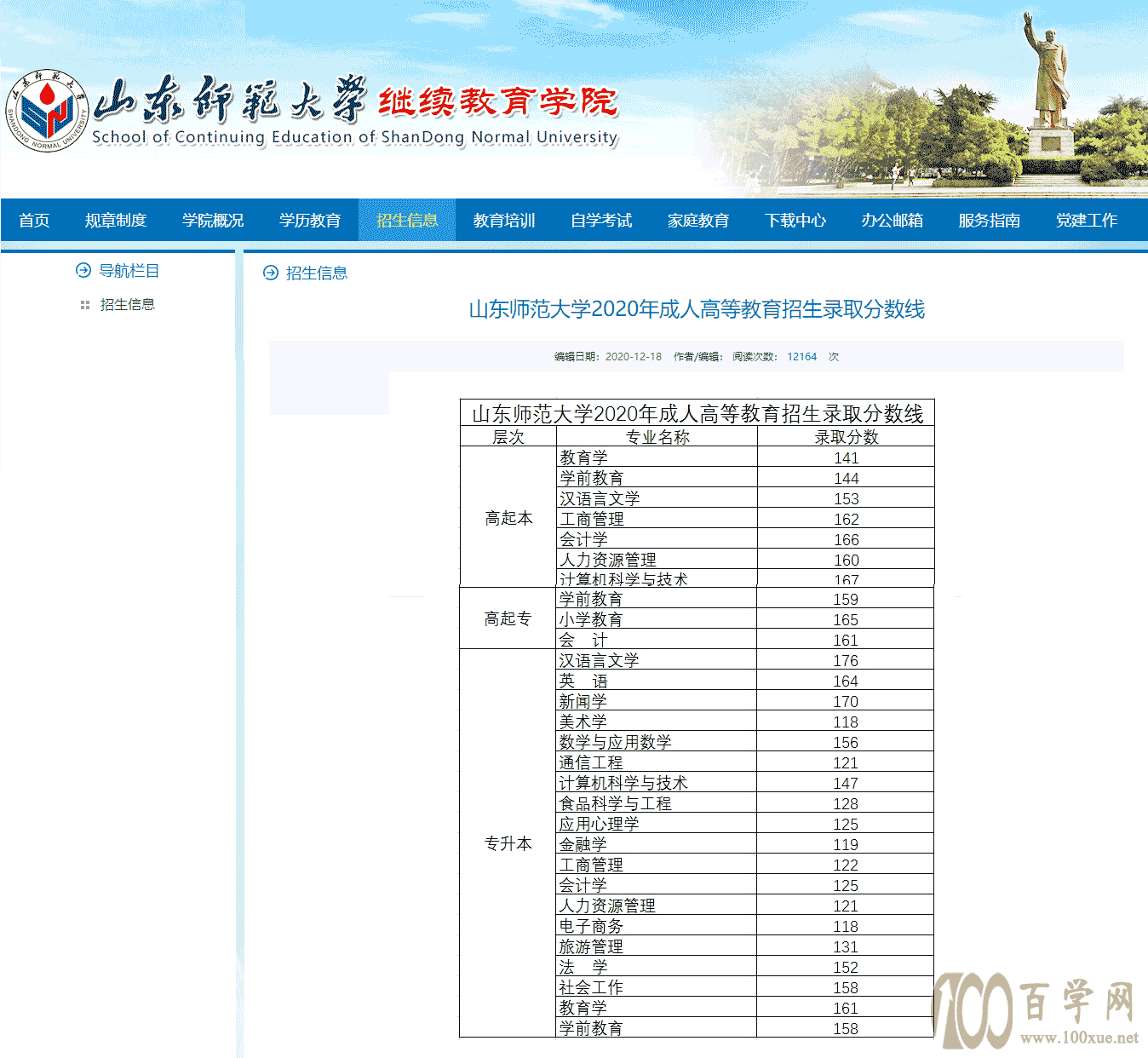This screenshot has width=1148, height=1058.
Task: Click the table title row inside the score table
Action: click(x=697, y=413)
